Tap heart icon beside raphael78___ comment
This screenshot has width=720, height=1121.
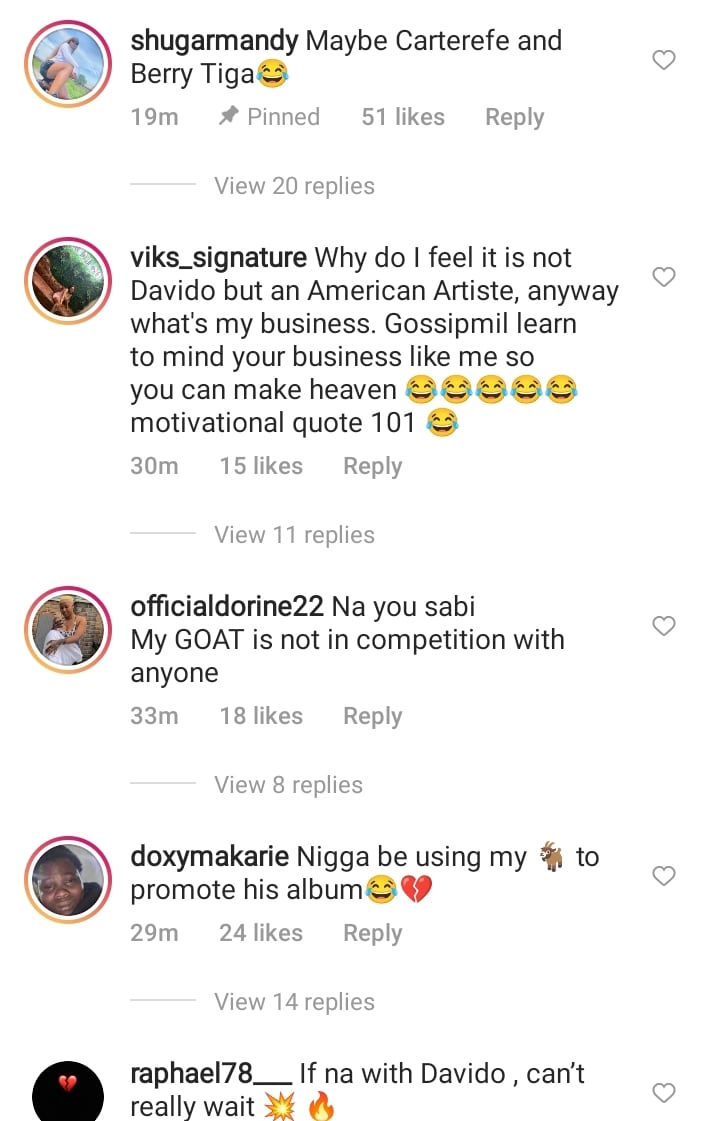point(664,1093)
